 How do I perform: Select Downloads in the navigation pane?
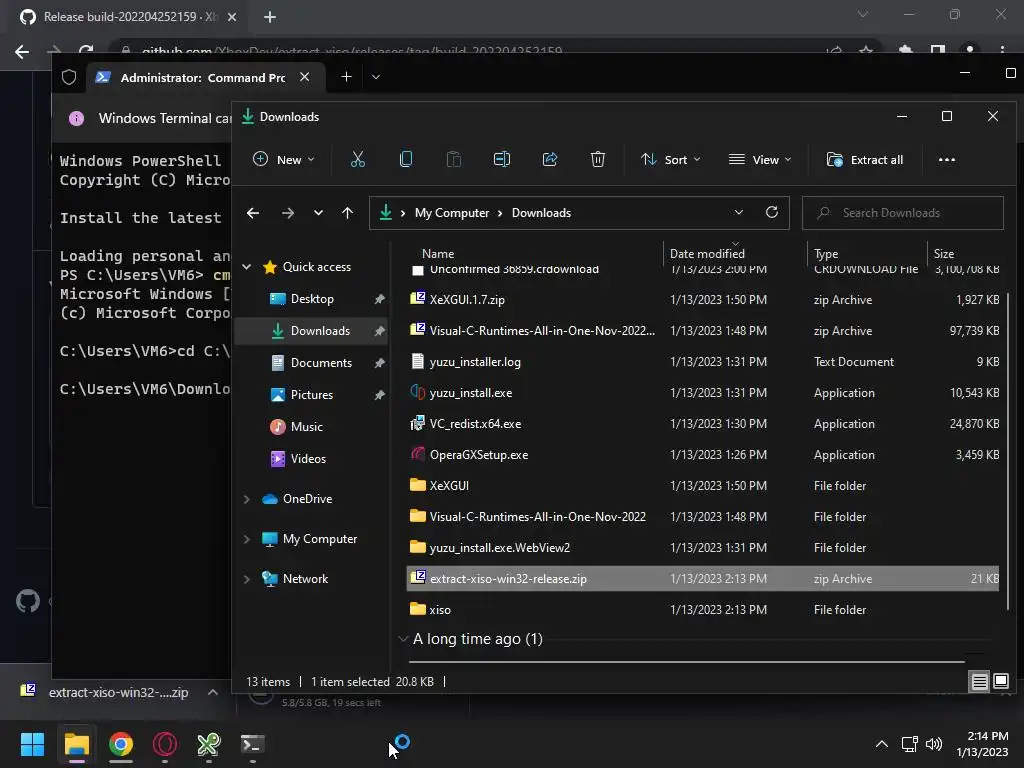[311, 330]
